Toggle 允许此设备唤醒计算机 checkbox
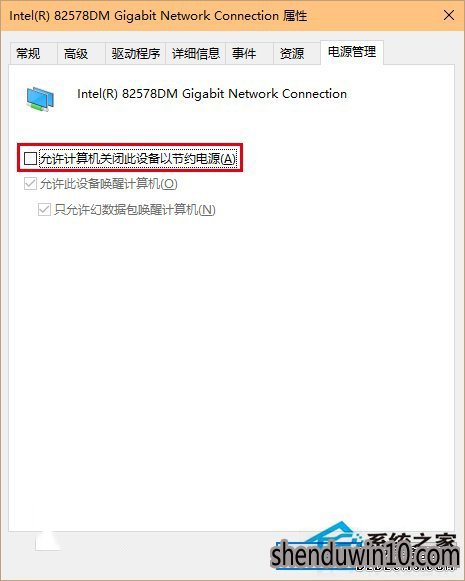This screenshot has width=465, height=581. [x=30, y=184]
